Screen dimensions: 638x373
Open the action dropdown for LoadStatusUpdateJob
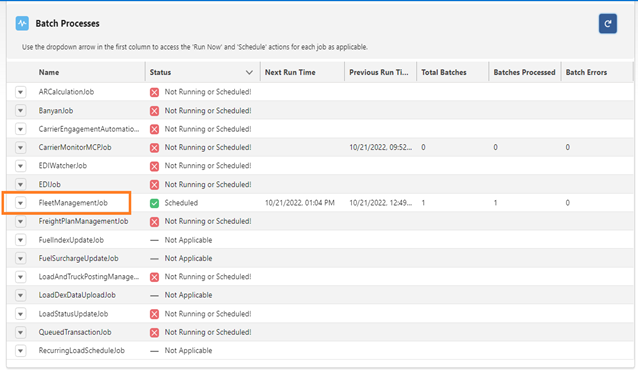pos(20,314)
